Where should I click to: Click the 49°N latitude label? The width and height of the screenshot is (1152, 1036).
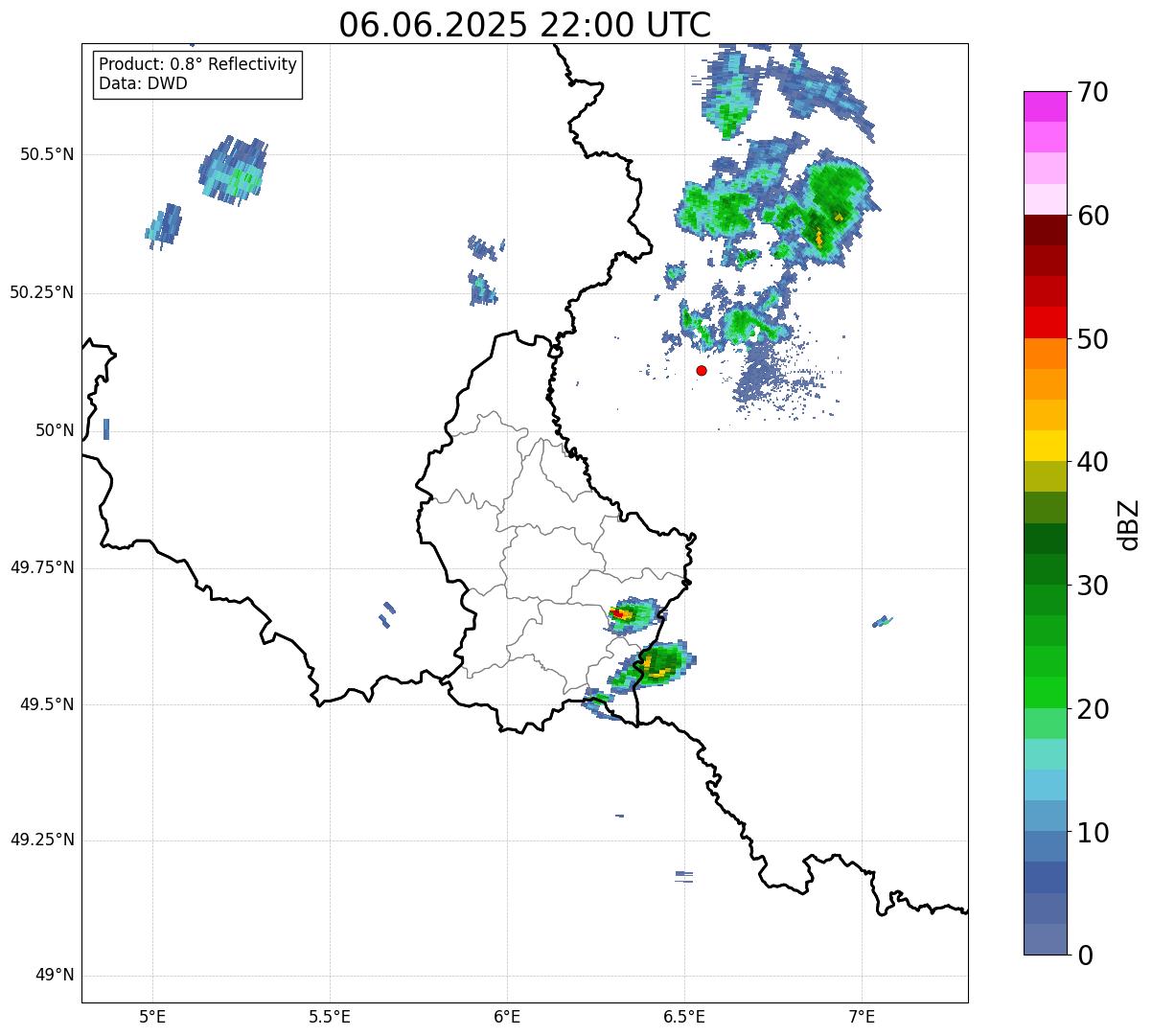click(x=55, y=976)
